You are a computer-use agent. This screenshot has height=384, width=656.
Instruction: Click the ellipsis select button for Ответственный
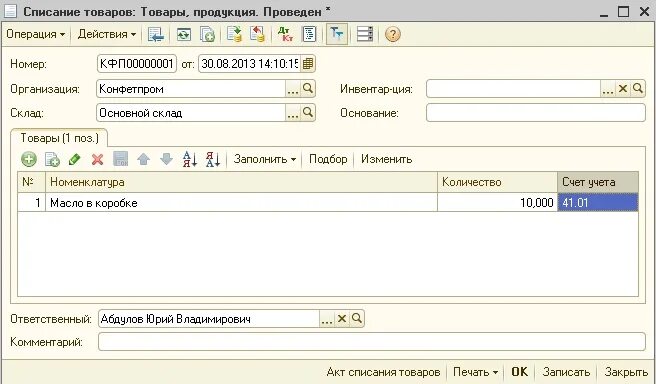tap(327, 319)
